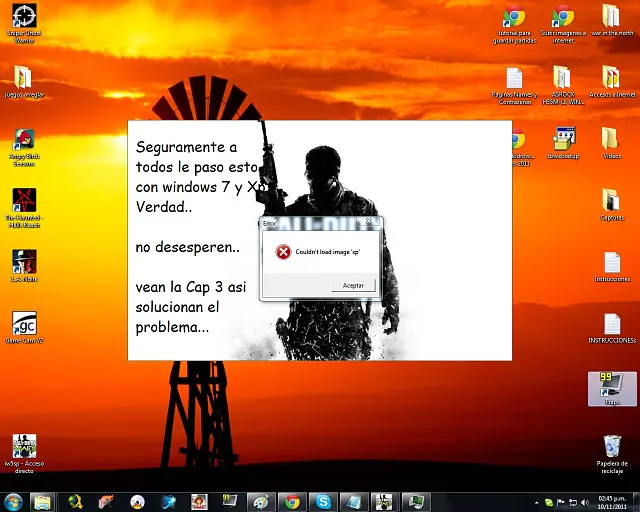
Task: Close the Error dialog with its X button
Action: click(369, 222)
